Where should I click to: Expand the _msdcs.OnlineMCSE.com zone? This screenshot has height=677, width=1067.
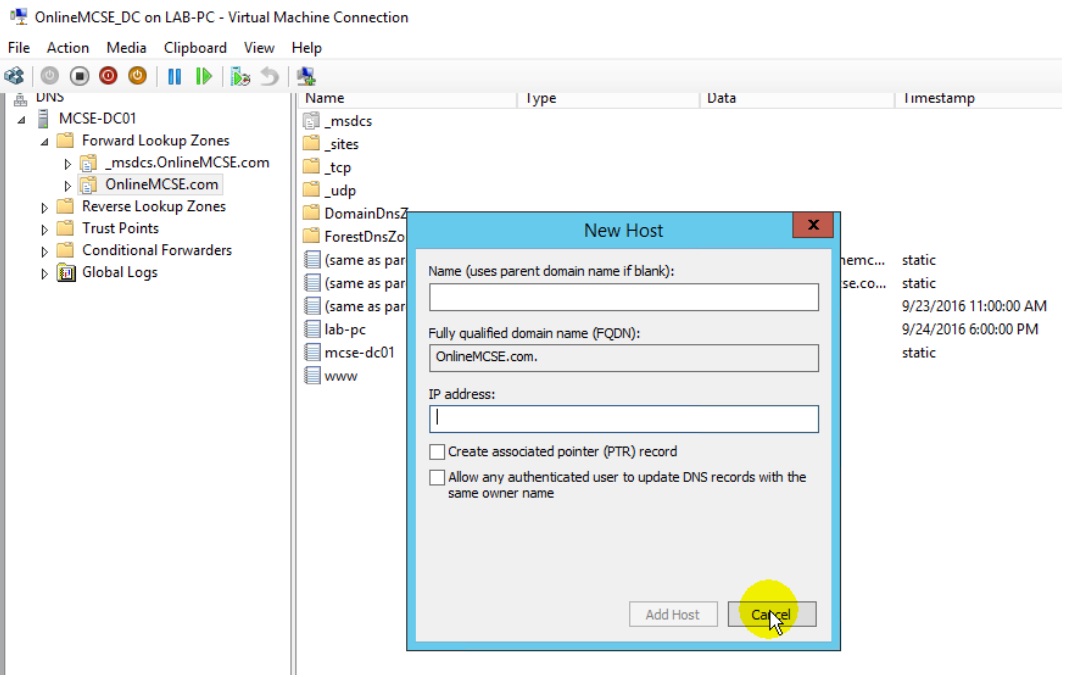(x=68, y=163)
